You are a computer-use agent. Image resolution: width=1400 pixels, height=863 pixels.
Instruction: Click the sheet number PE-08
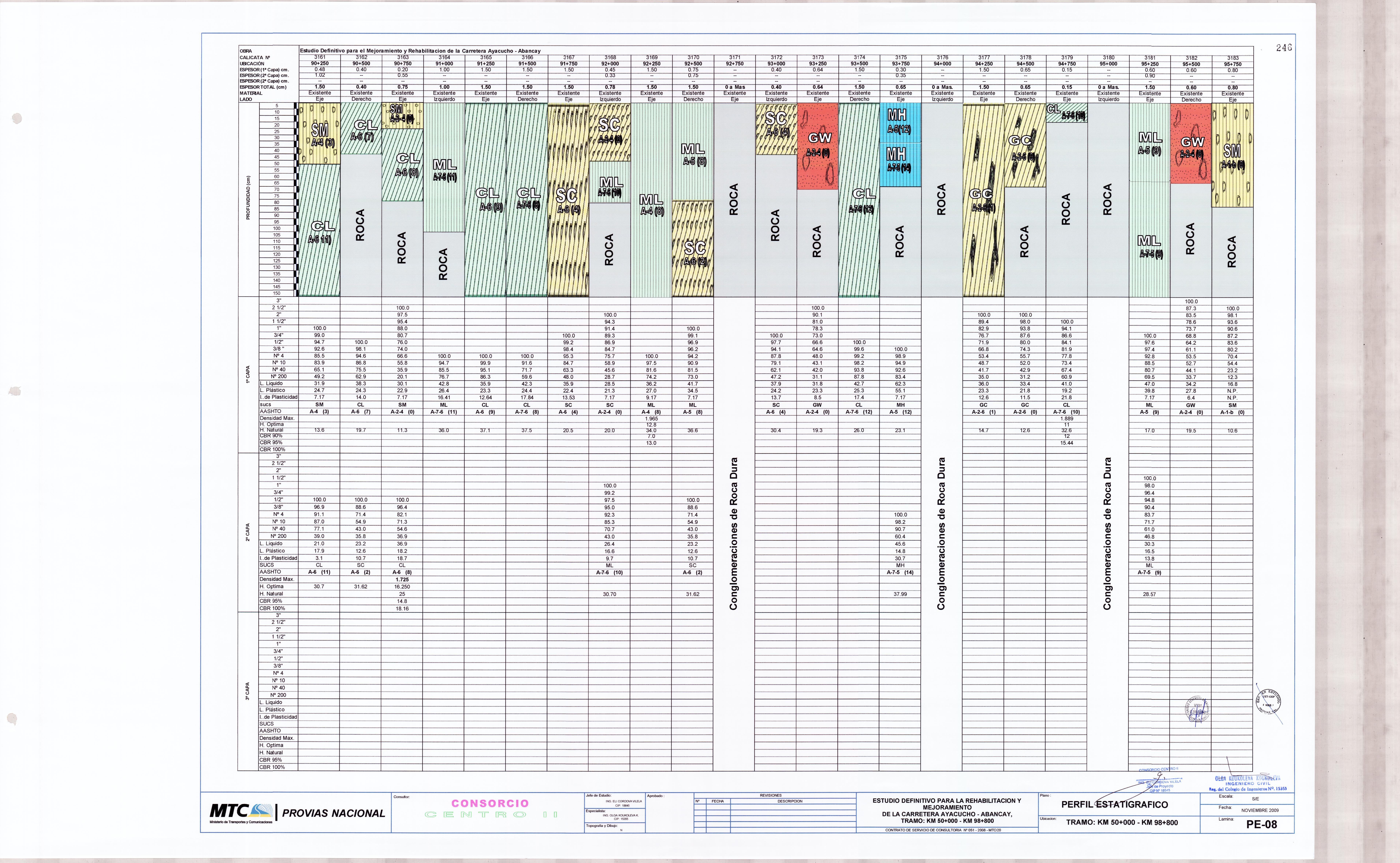click(1261, 824)
